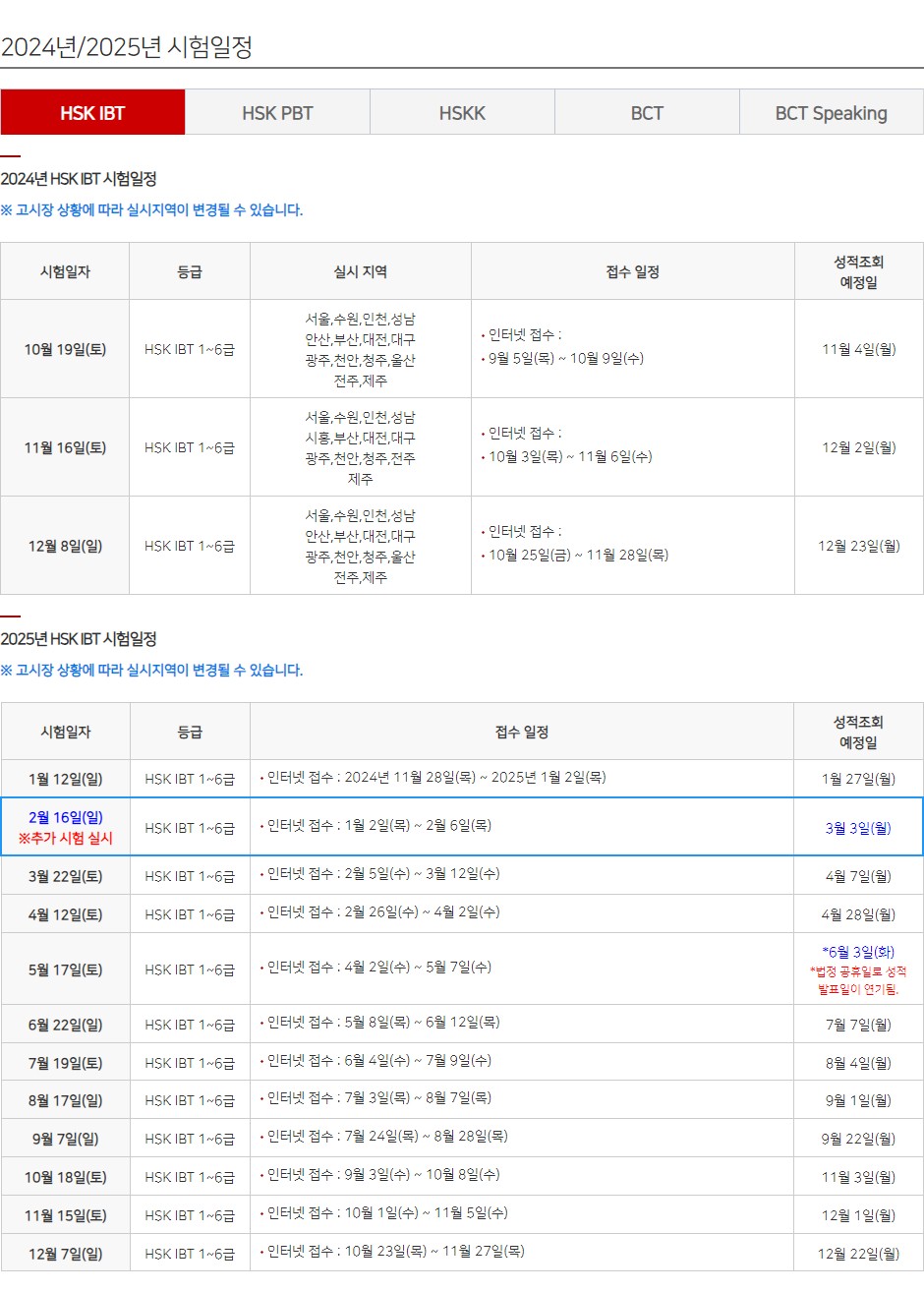Click the 12월 7일(일) exam date row
The width and height of the screenshot is (924, 1292).
point(65,1253)
